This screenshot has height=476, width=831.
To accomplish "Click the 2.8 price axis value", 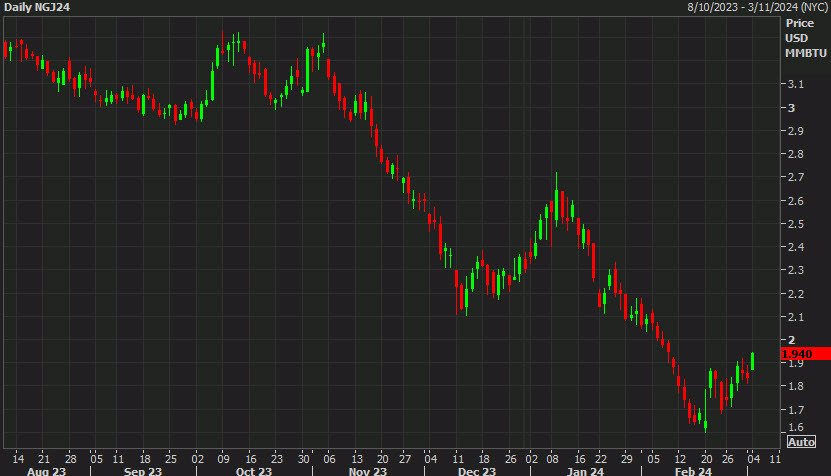I will 795,154.
